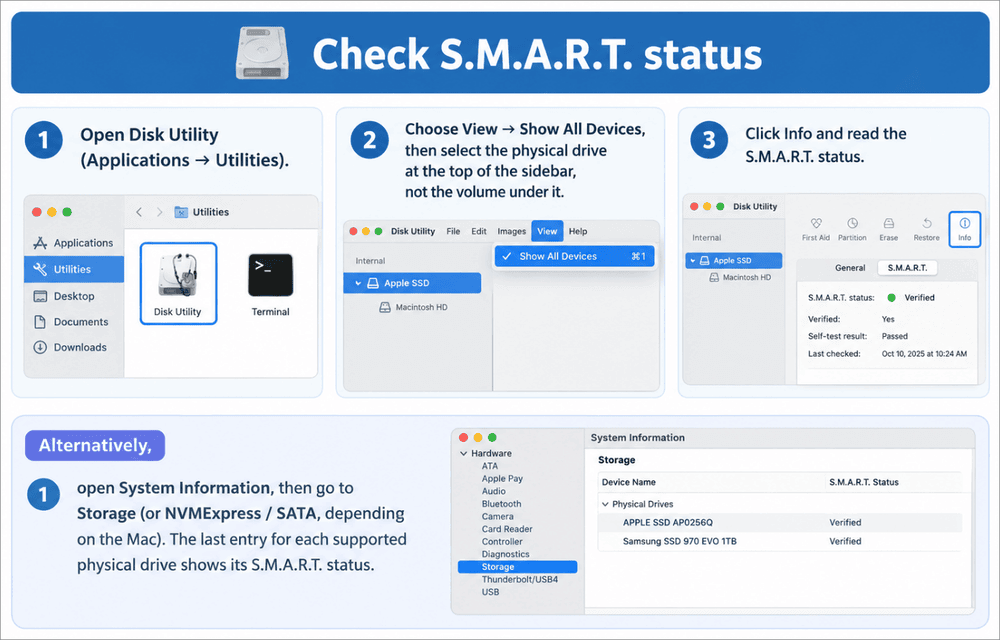The width and height of the screenshot is (1000, 640).
Task: Click the green Verified status indicator
Action: point(892,298)
